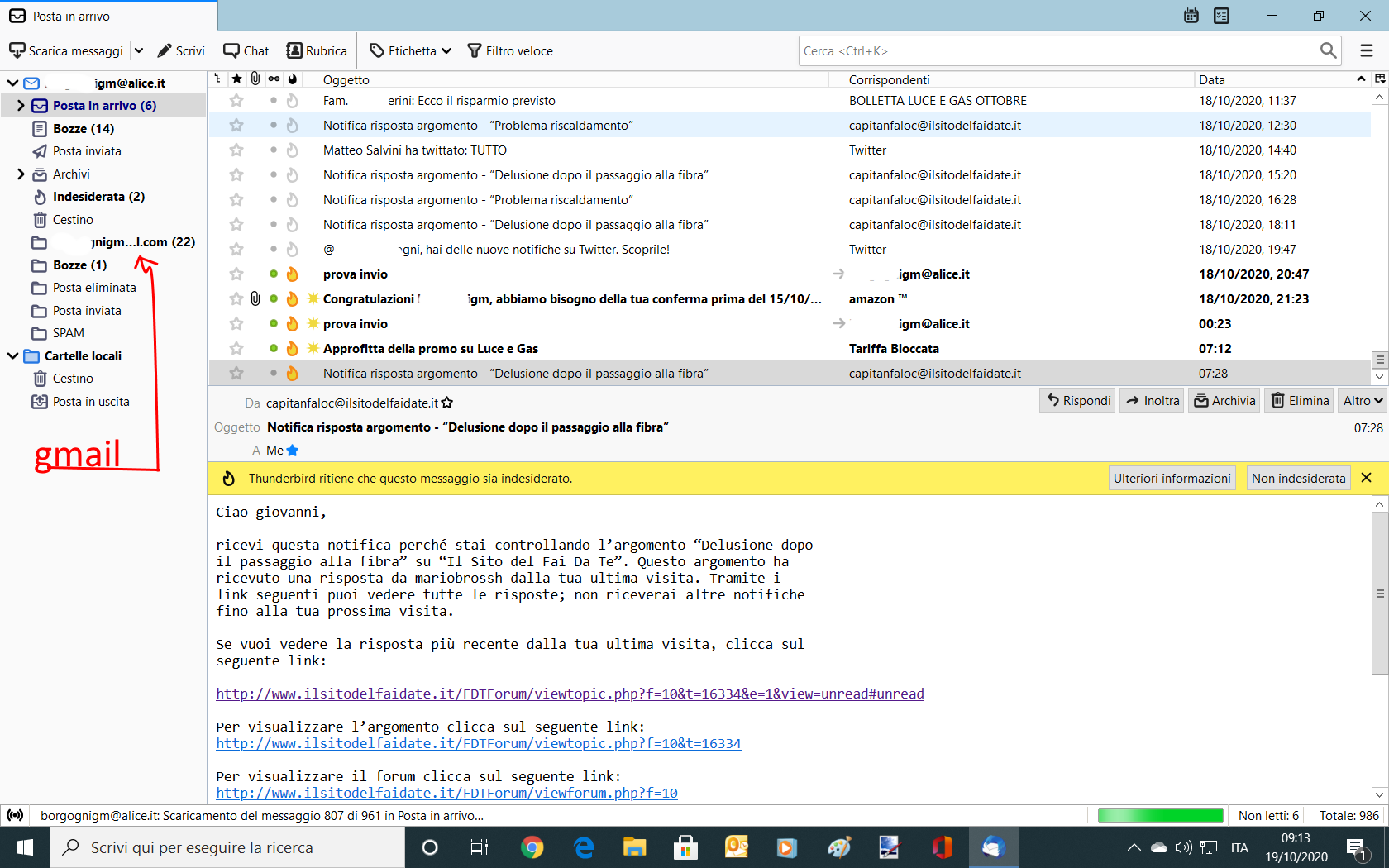Toggle the Filtro veloce quick filter
Viewport: 1389px width, 868px height.
pos(510,50)
